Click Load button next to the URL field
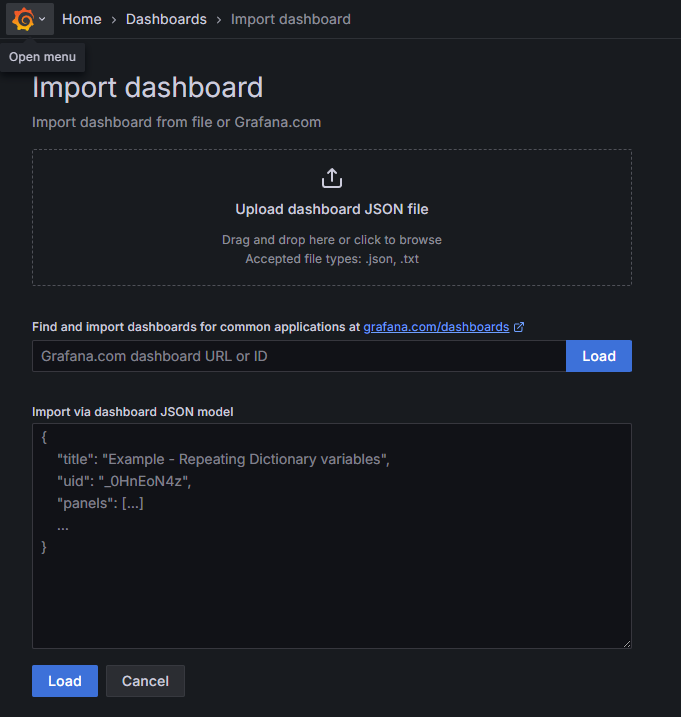This screenshot has width=681, height=717. point(599,356)
